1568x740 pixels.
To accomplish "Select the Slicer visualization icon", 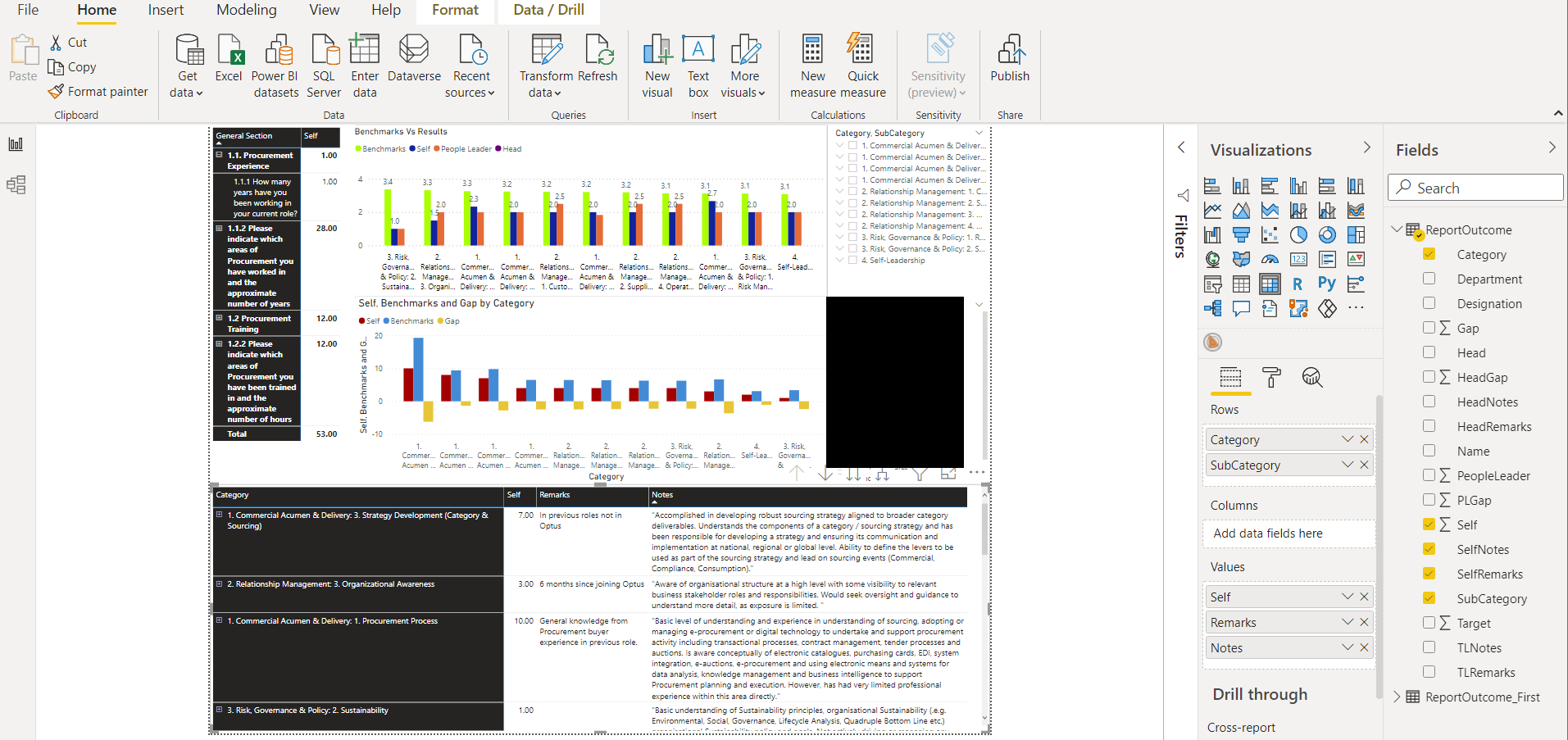I will click(x=1211, y=284).
